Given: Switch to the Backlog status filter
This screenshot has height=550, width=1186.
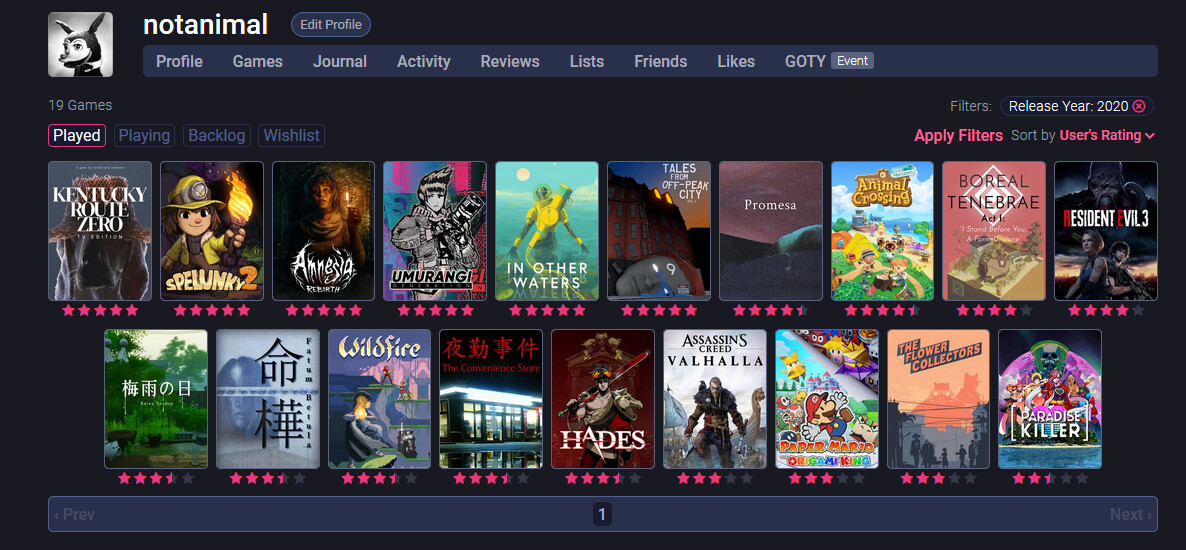Looking at the screenshot, I should coord(216,135).
